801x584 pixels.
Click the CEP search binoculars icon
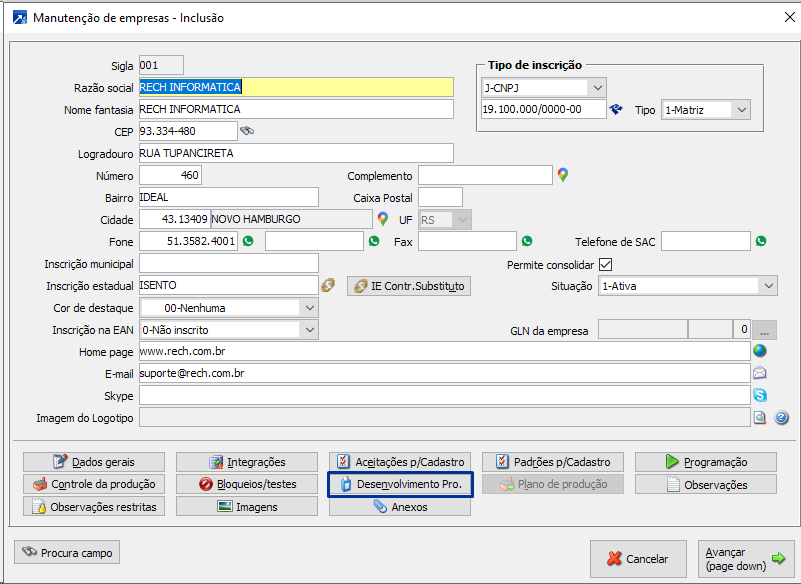[x=247, y=131]
